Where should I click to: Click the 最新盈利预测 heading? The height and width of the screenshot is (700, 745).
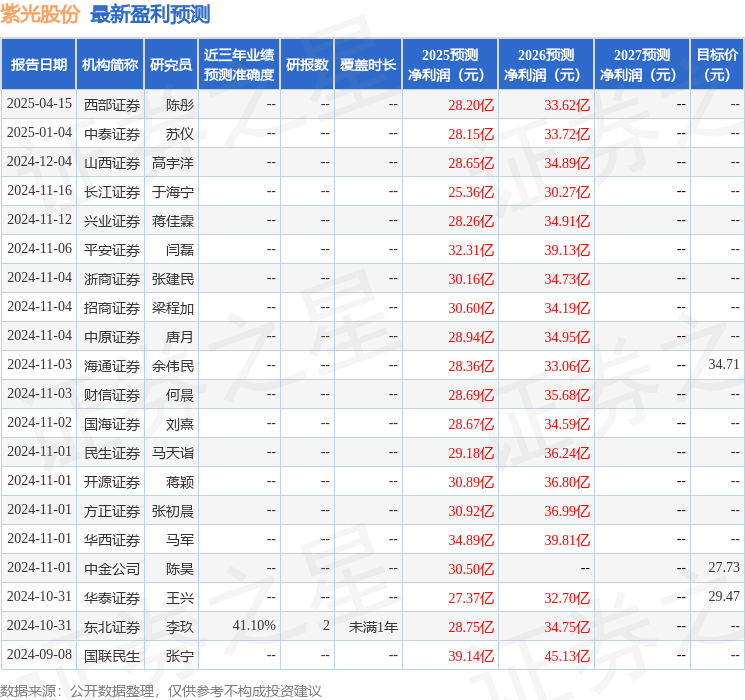coord(150,14)
